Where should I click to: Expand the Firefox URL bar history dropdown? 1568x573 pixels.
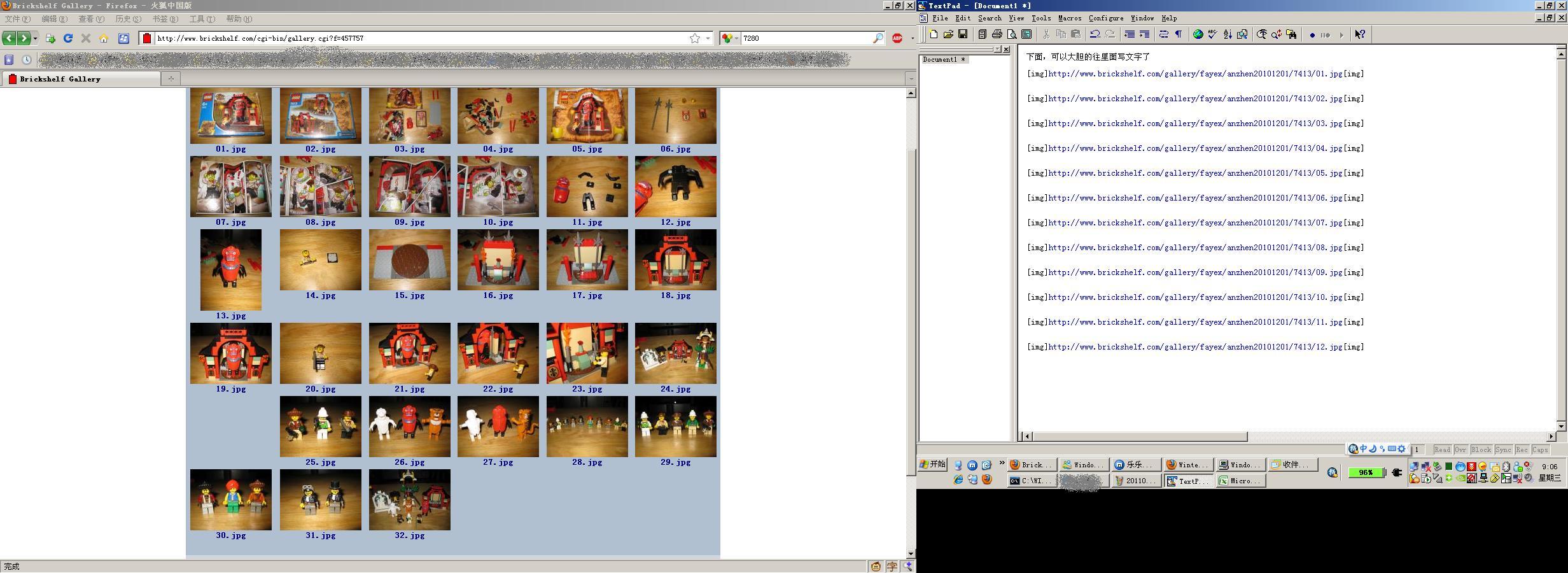(x=708, y=38)
